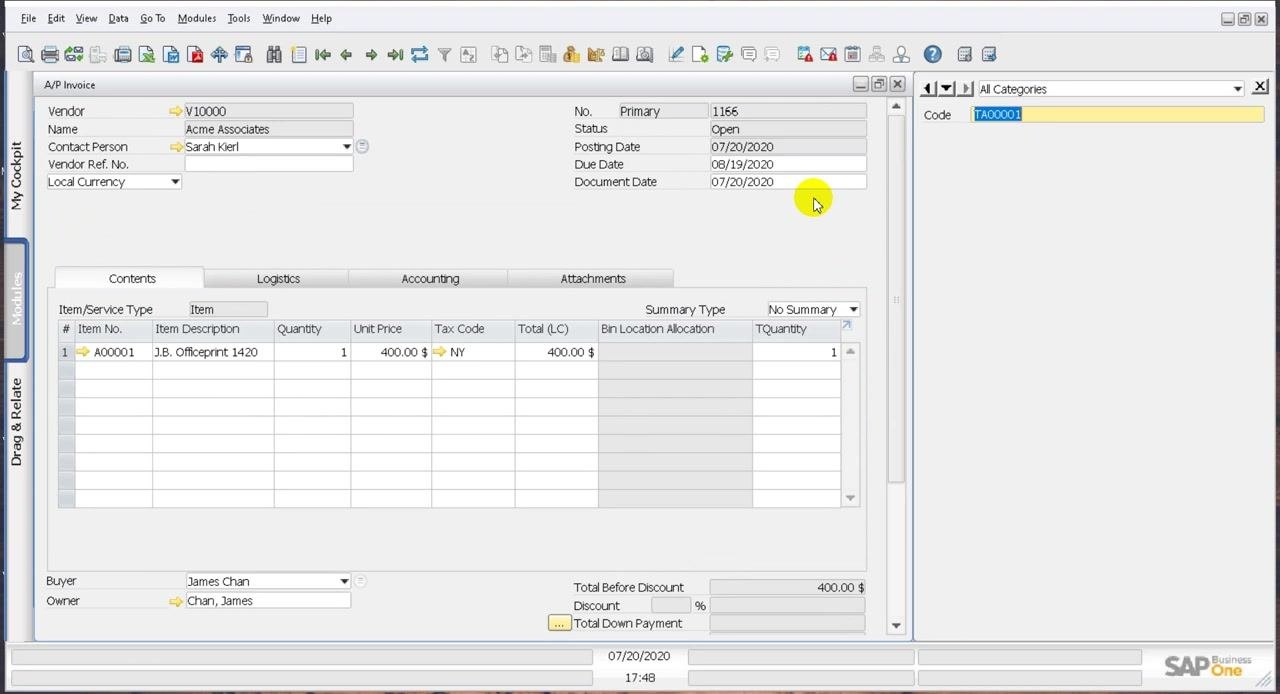This screenshot has width=1280, height=694.
Task: Open the My Cockpit side tab
Action: (16, 176)
